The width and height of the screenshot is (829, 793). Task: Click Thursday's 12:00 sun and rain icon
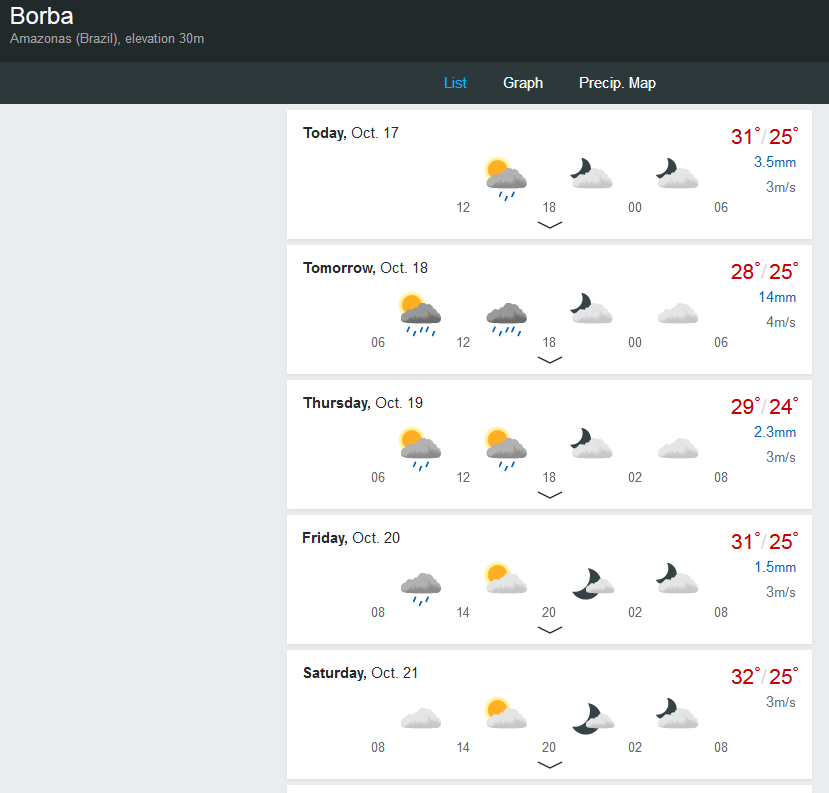506,448
